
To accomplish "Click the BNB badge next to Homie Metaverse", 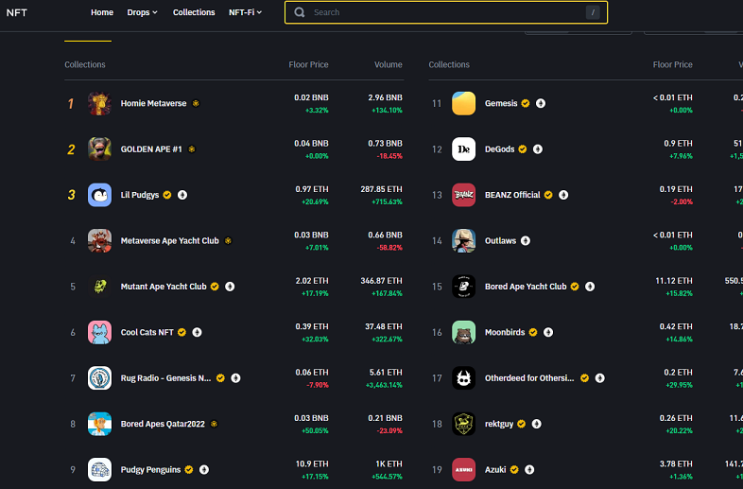I will click(x=196, y=103).
